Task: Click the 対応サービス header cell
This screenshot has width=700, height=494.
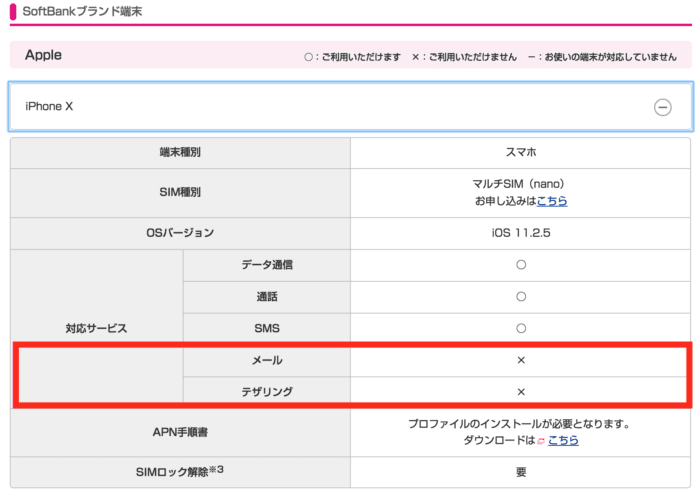Action: click(97, 327)
